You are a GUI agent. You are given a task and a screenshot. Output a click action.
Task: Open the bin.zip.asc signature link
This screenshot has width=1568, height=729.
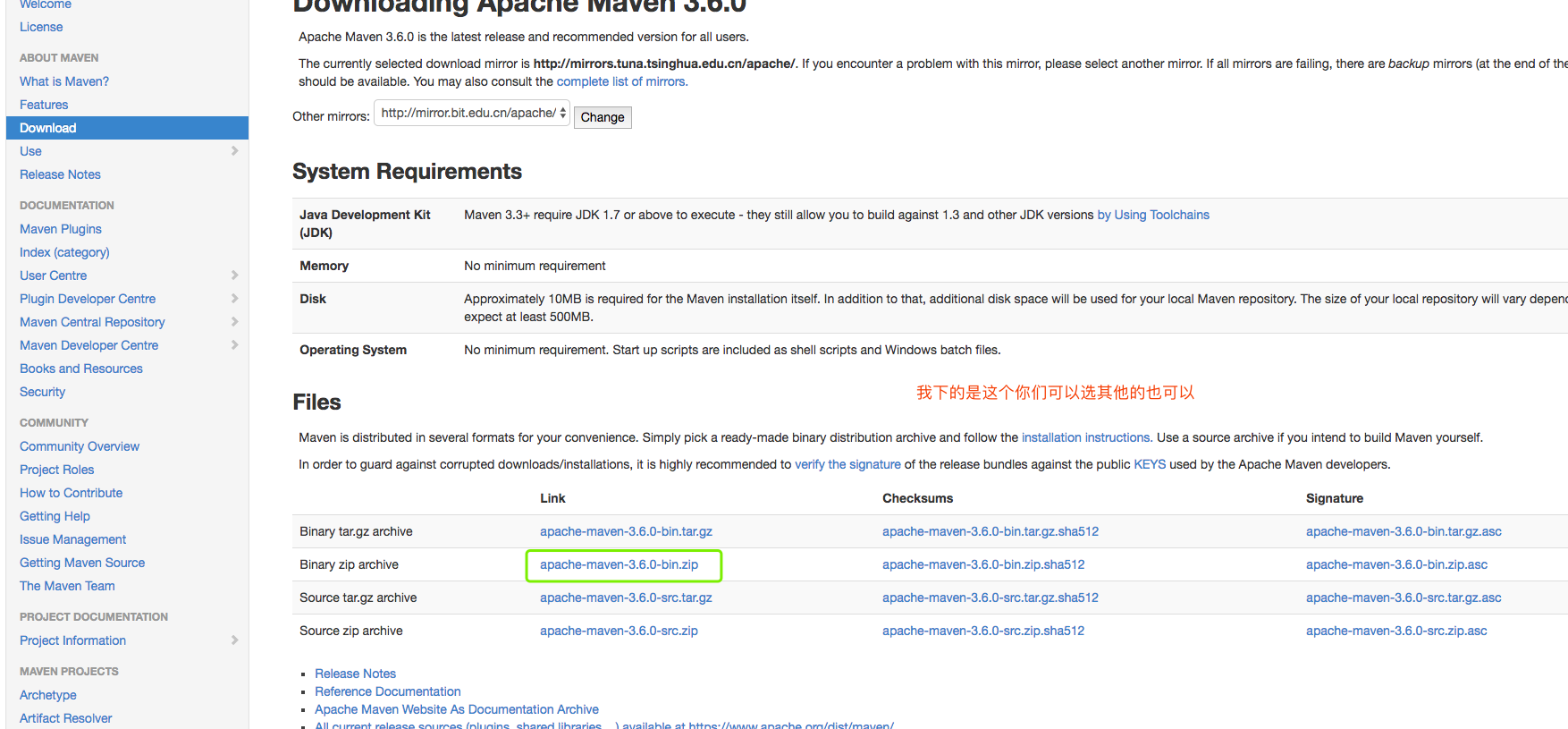[x=1396, y=564]
